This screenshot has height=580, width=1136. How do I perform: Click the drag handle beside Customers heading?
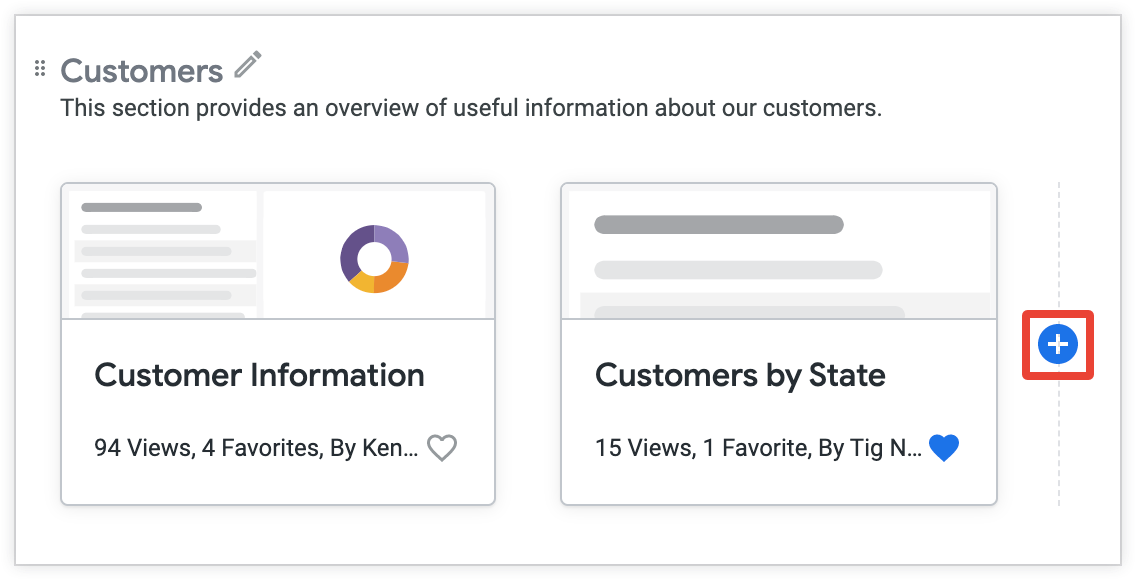pyautogui.click(x=40, y=69)
